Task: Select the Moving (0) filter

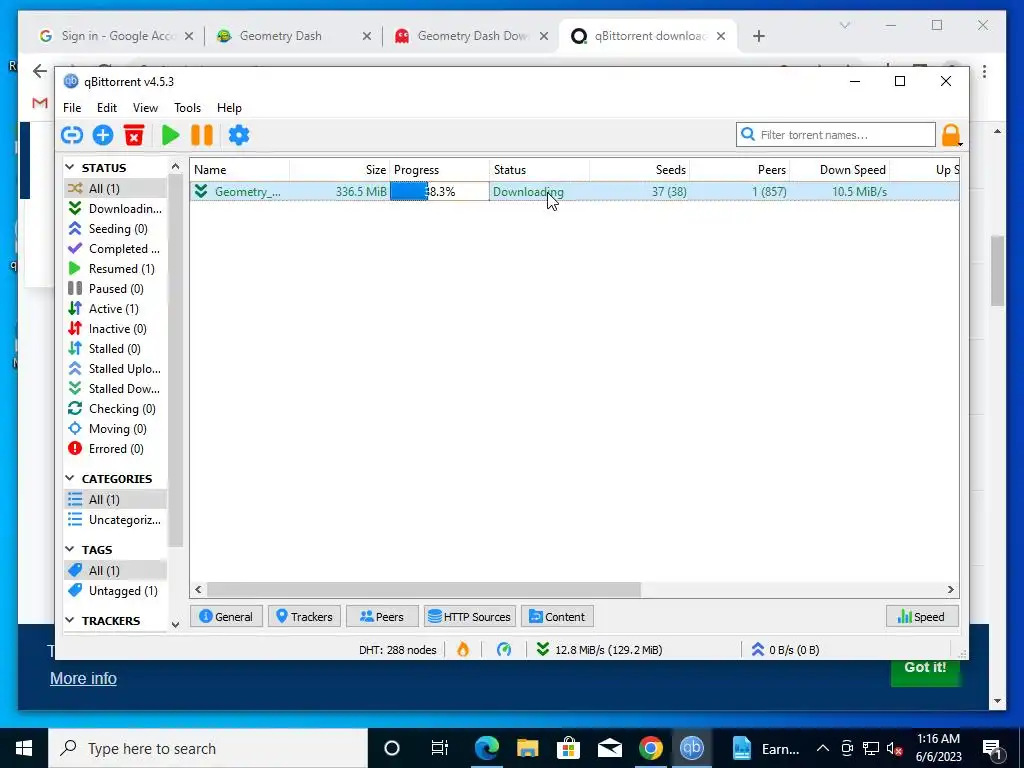Action: 115,428
